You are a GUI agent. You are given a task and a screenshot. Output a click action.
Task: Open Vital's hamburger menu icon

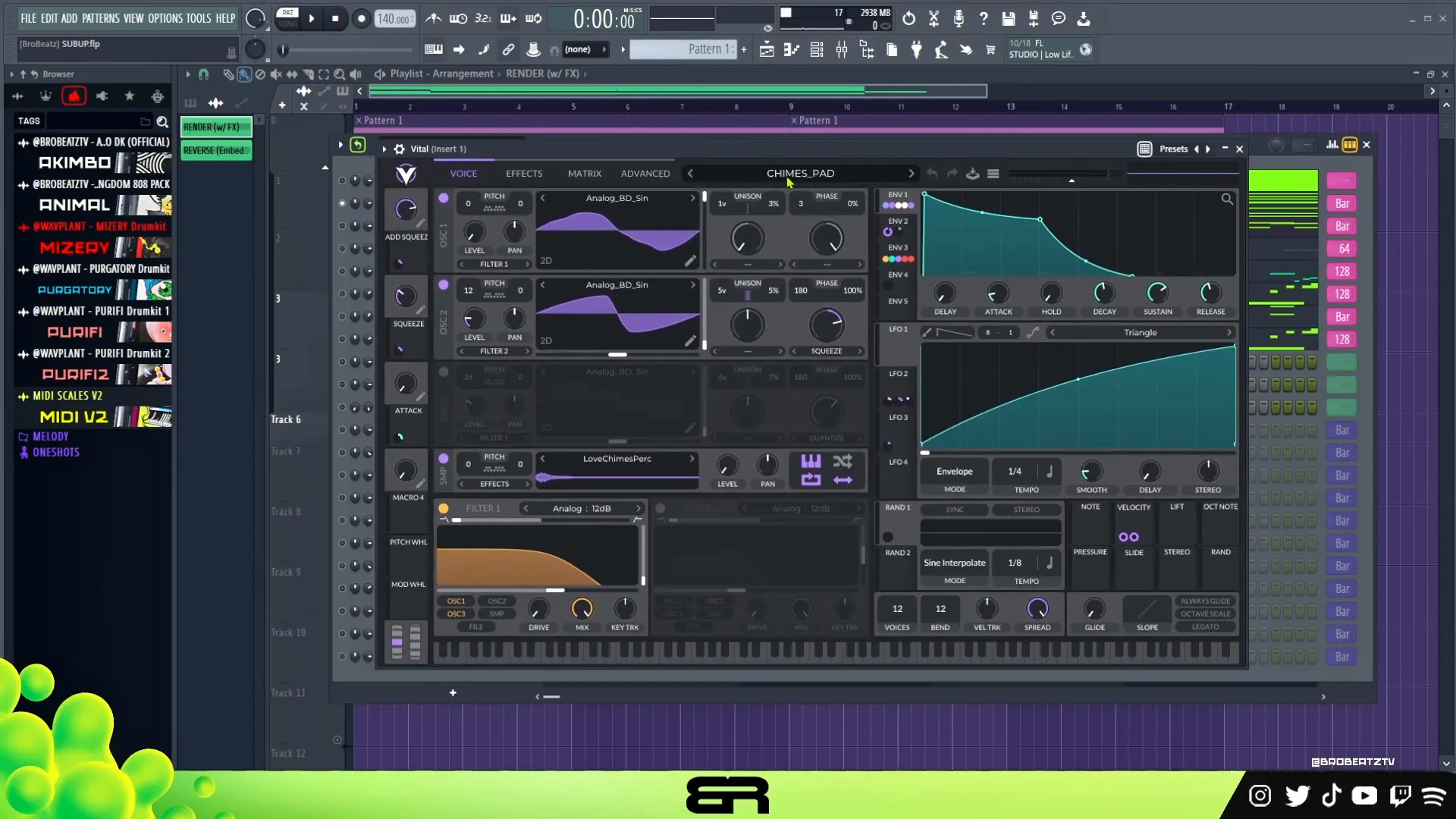993,174
